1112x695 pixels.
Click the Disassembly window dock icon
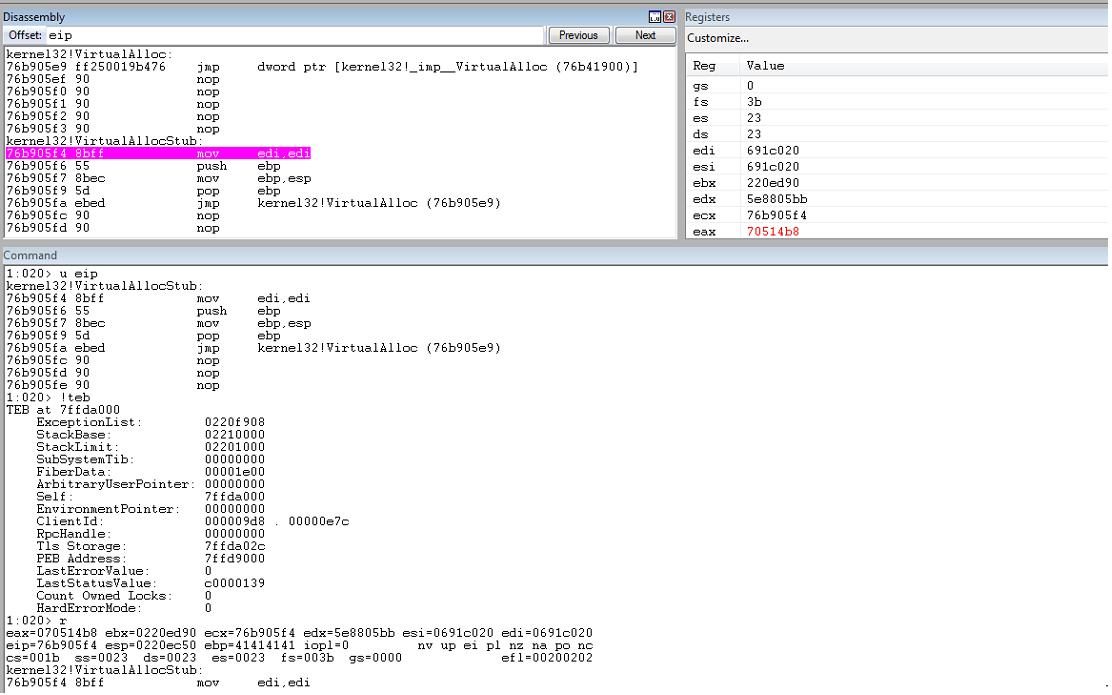[x=655, y=16]
